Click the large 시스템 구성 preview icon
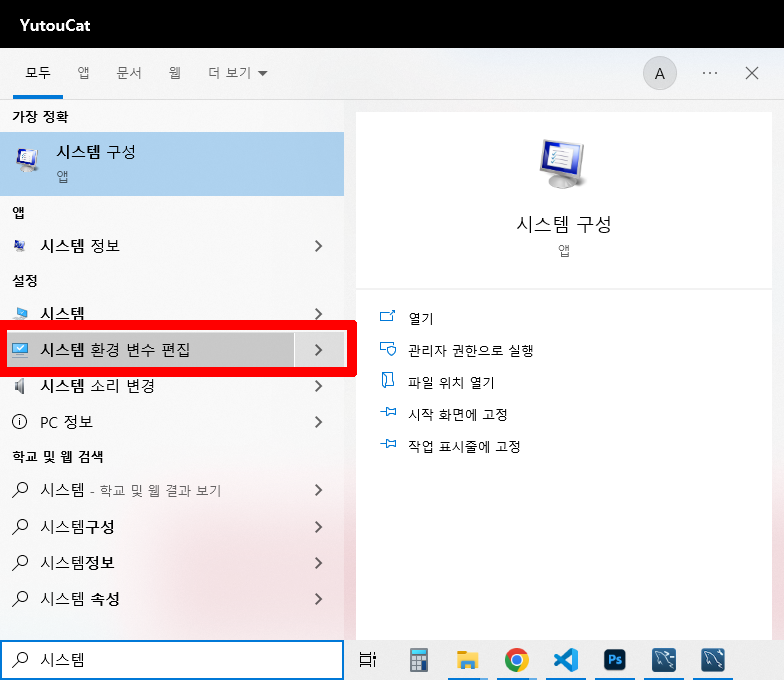 pos(563,164)
